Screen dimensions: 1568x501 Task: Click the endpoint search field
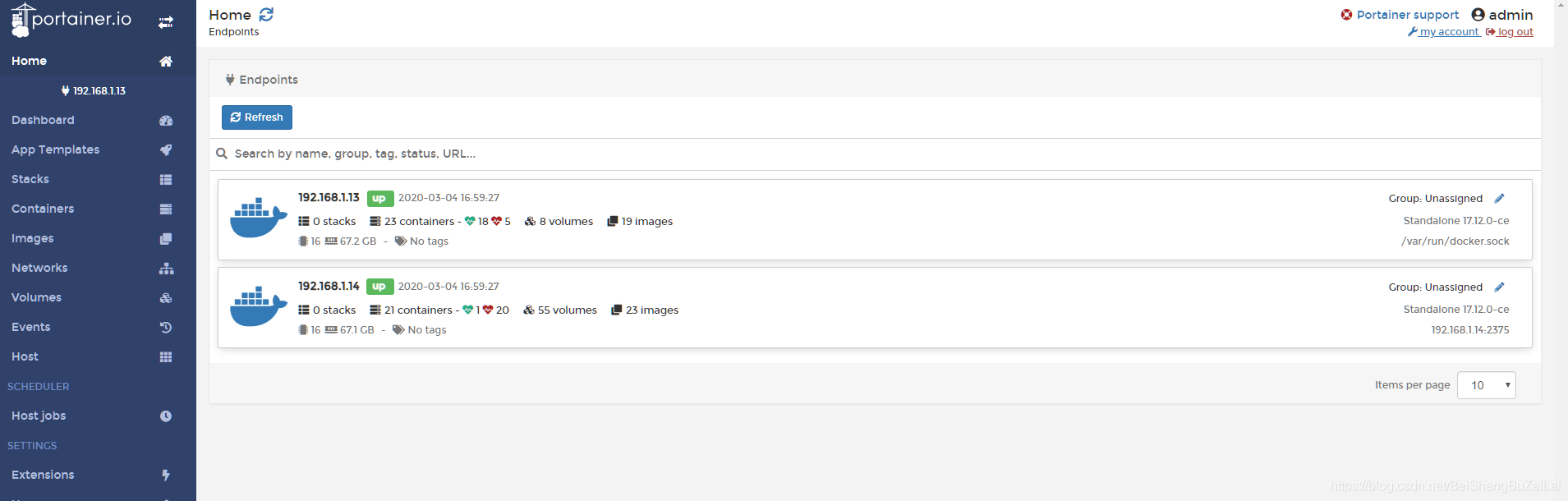tap(575, 154)
